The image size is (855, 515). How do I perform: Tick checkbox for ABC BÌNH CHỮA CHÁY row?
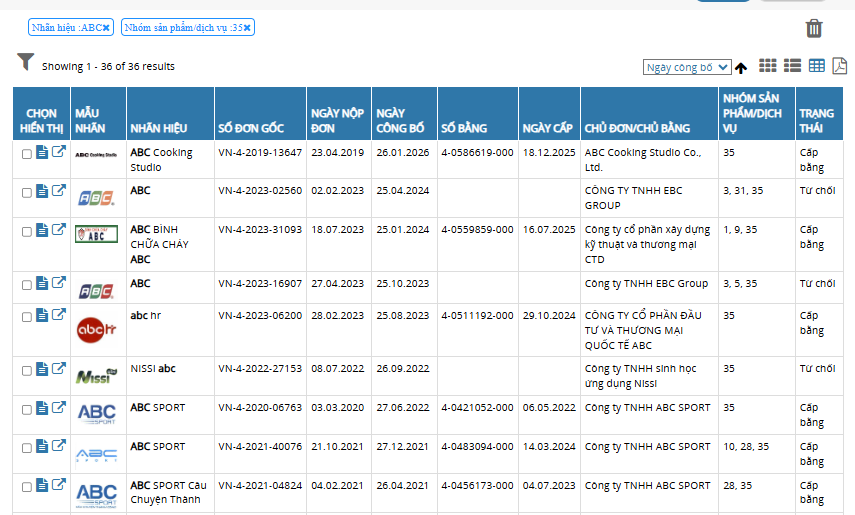[x=26, y=232]
